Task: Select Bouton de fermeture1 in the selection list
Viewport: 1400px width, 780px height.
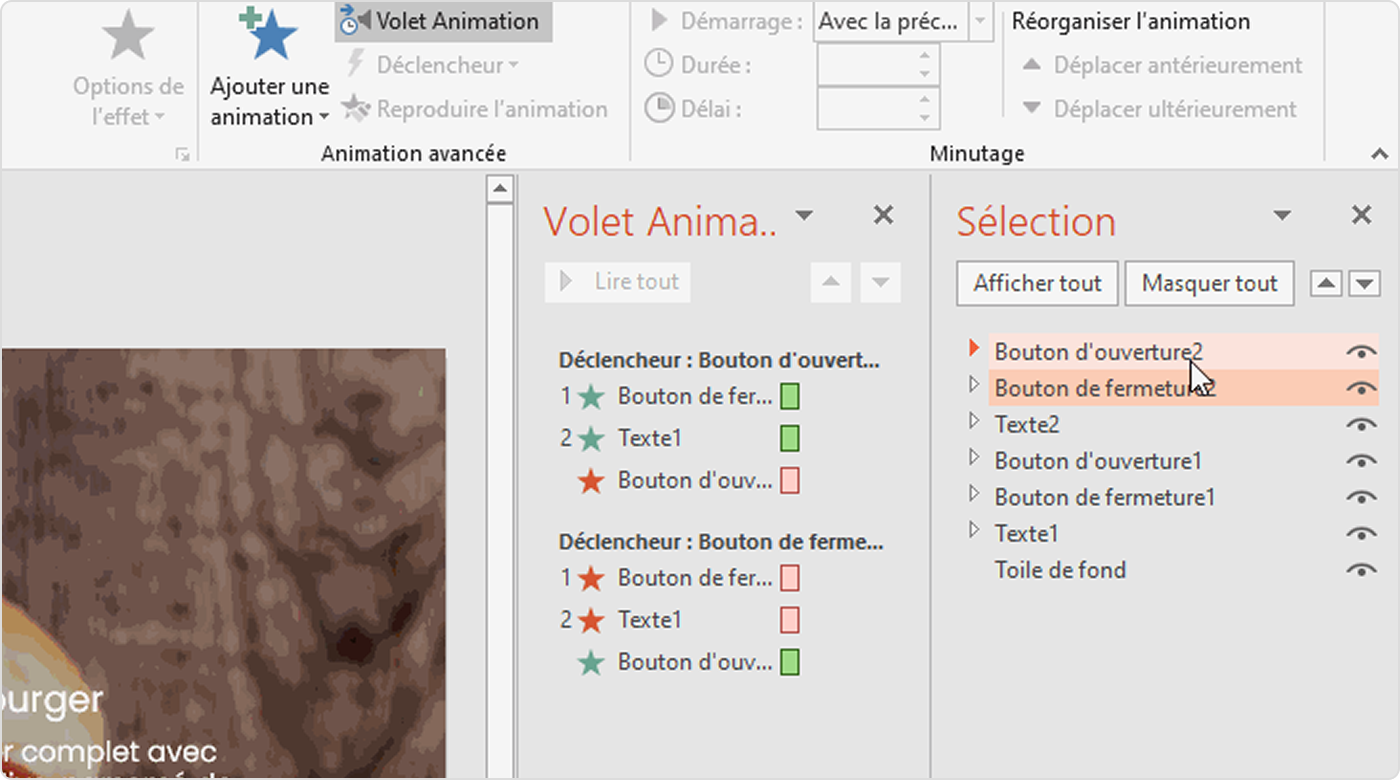Action: [1104, 497]
